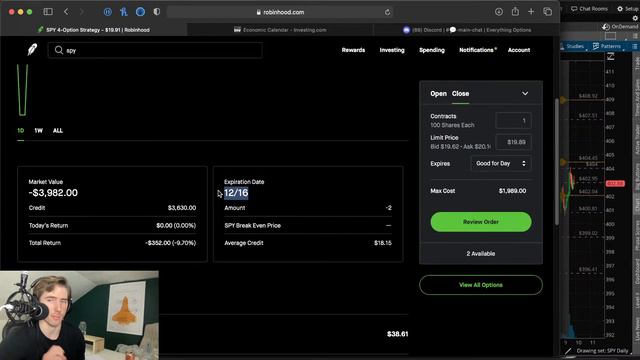Select the 1W chart range
The image size is (640, 360).
tap(38, 131)
